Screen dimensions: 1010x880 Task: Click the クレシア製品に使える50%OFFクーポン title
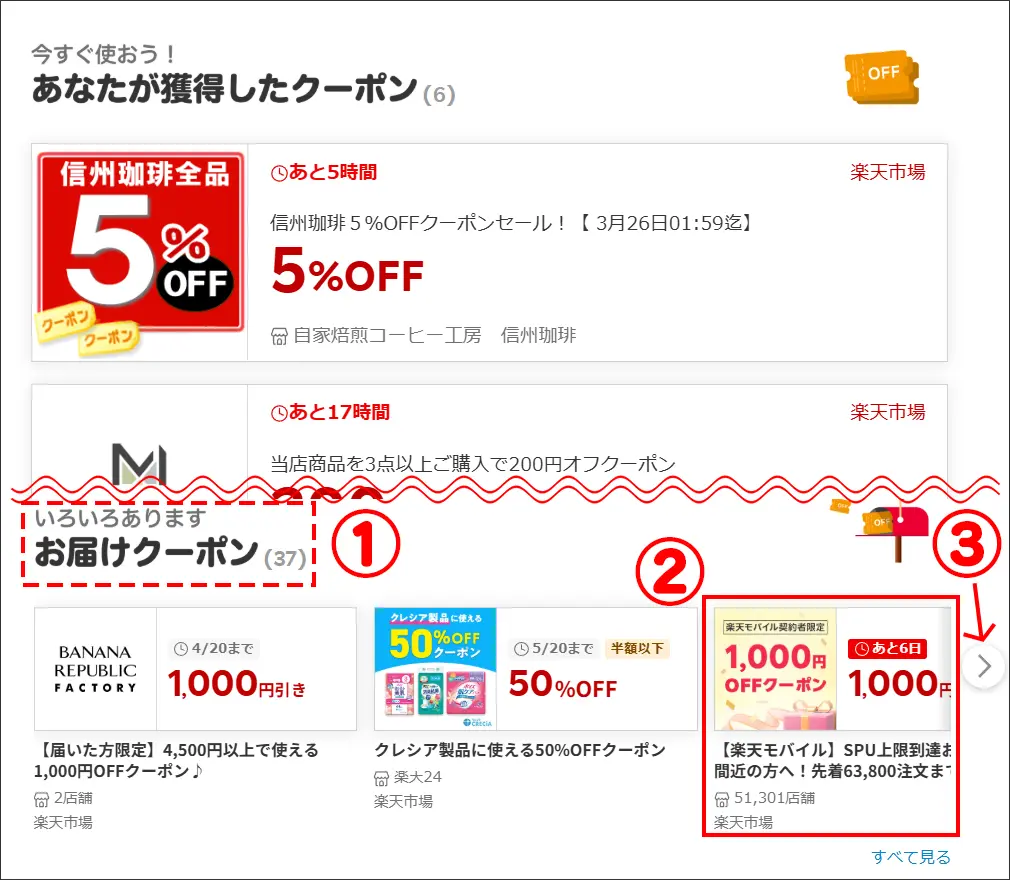(x=520, y=751)
